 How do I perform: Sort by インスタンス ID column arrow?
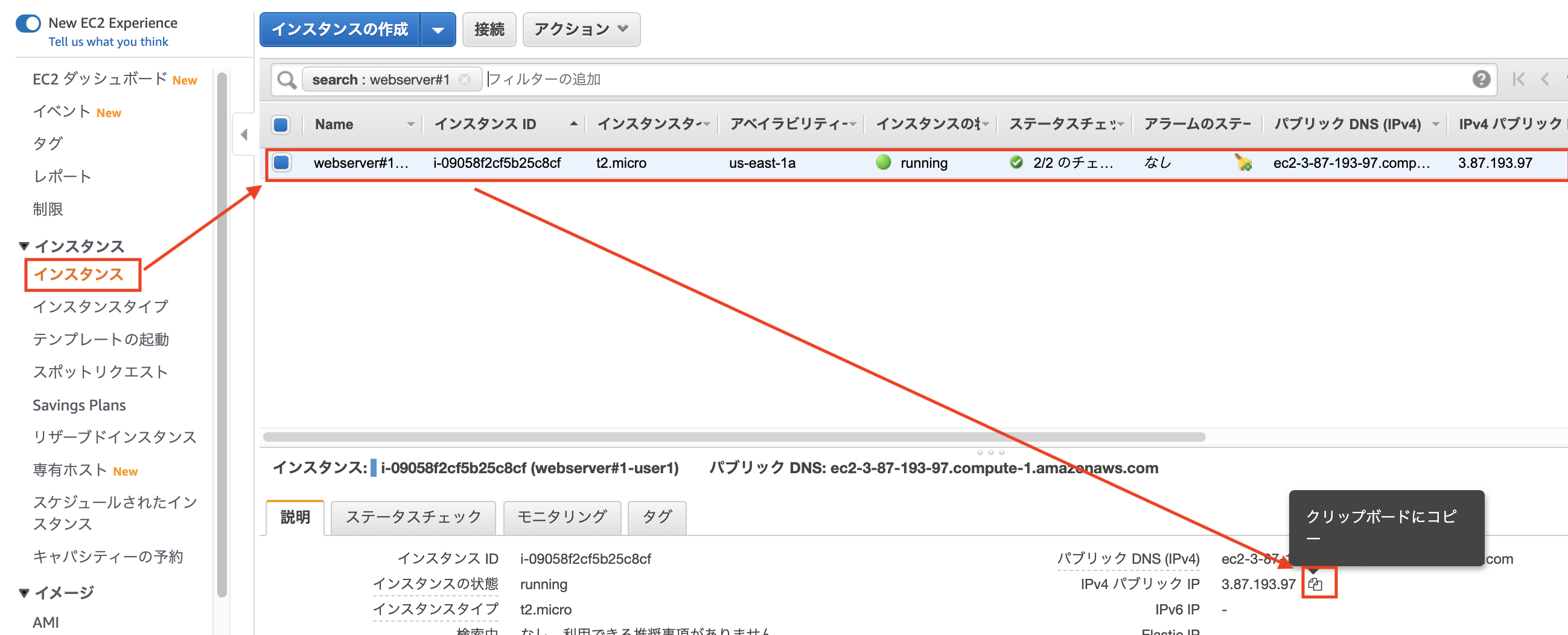573,124
